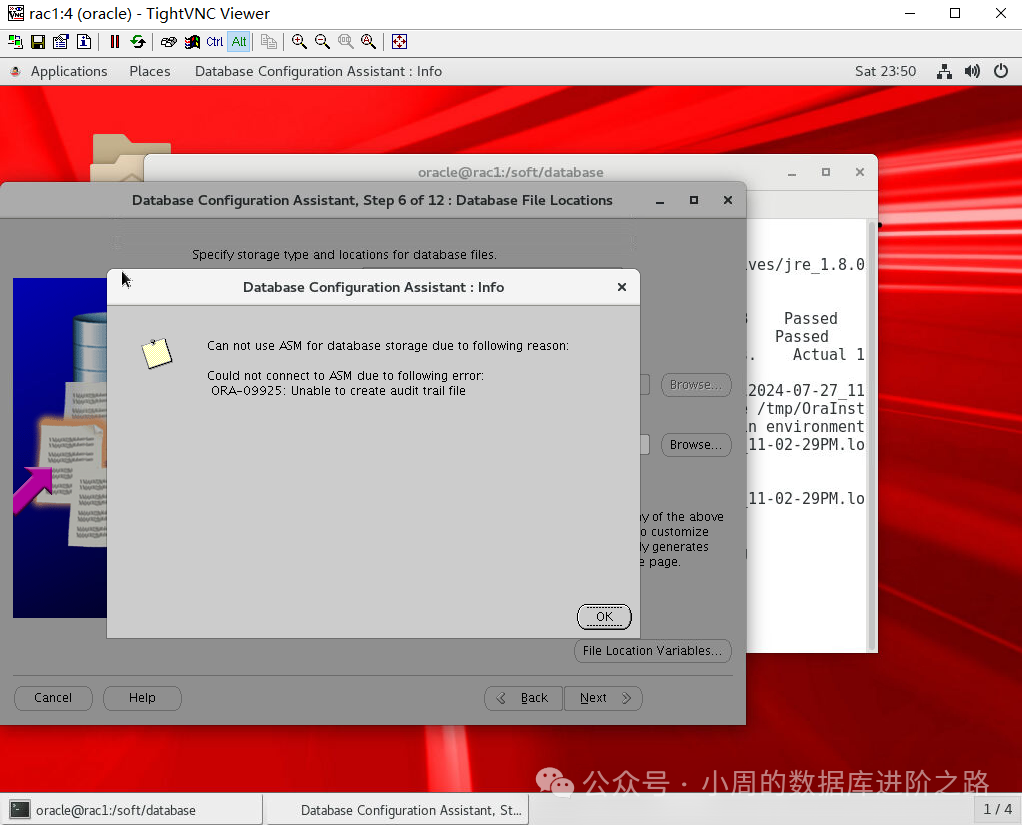Screen dimensions: 1022x825
Task: Click the volume speaker icon in top panel
Action: coord(972,71)
